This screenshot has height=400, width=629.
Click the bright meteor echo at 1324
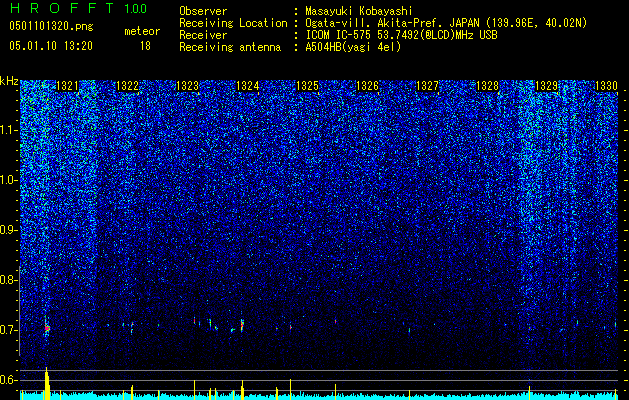242,325
